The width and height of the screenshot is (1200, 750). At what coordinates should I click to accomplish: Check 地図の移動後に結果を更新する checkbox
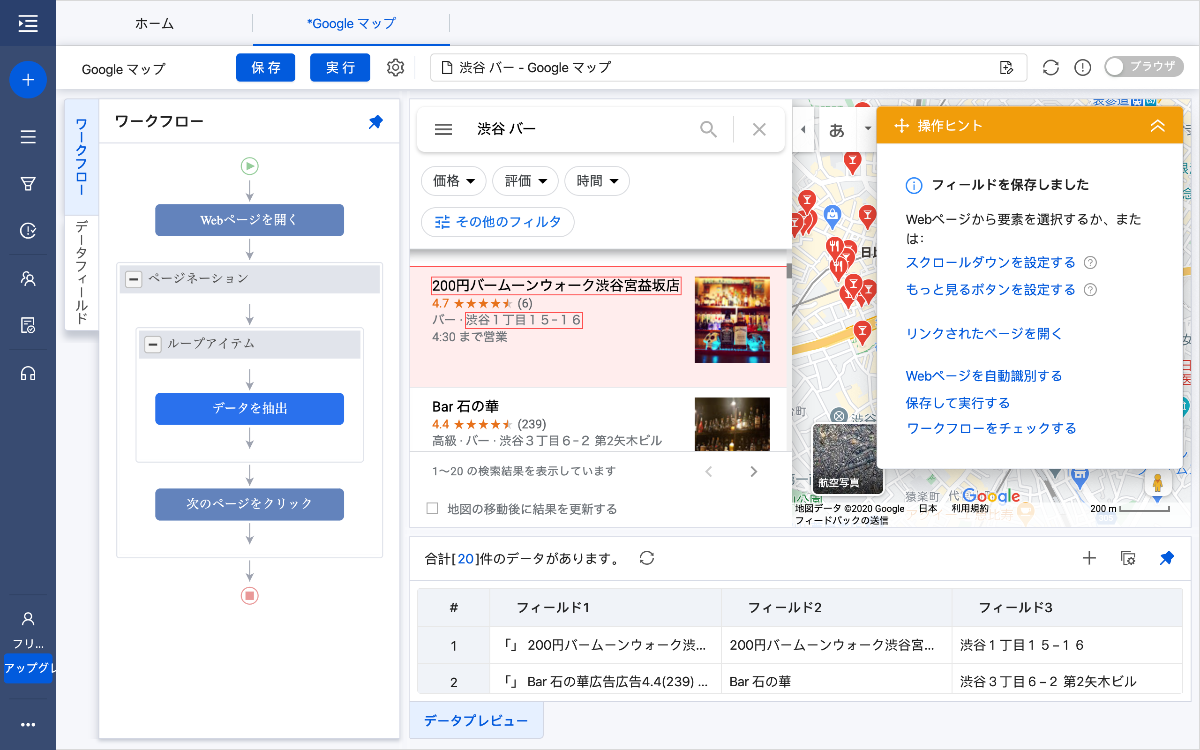coord(433,508)
